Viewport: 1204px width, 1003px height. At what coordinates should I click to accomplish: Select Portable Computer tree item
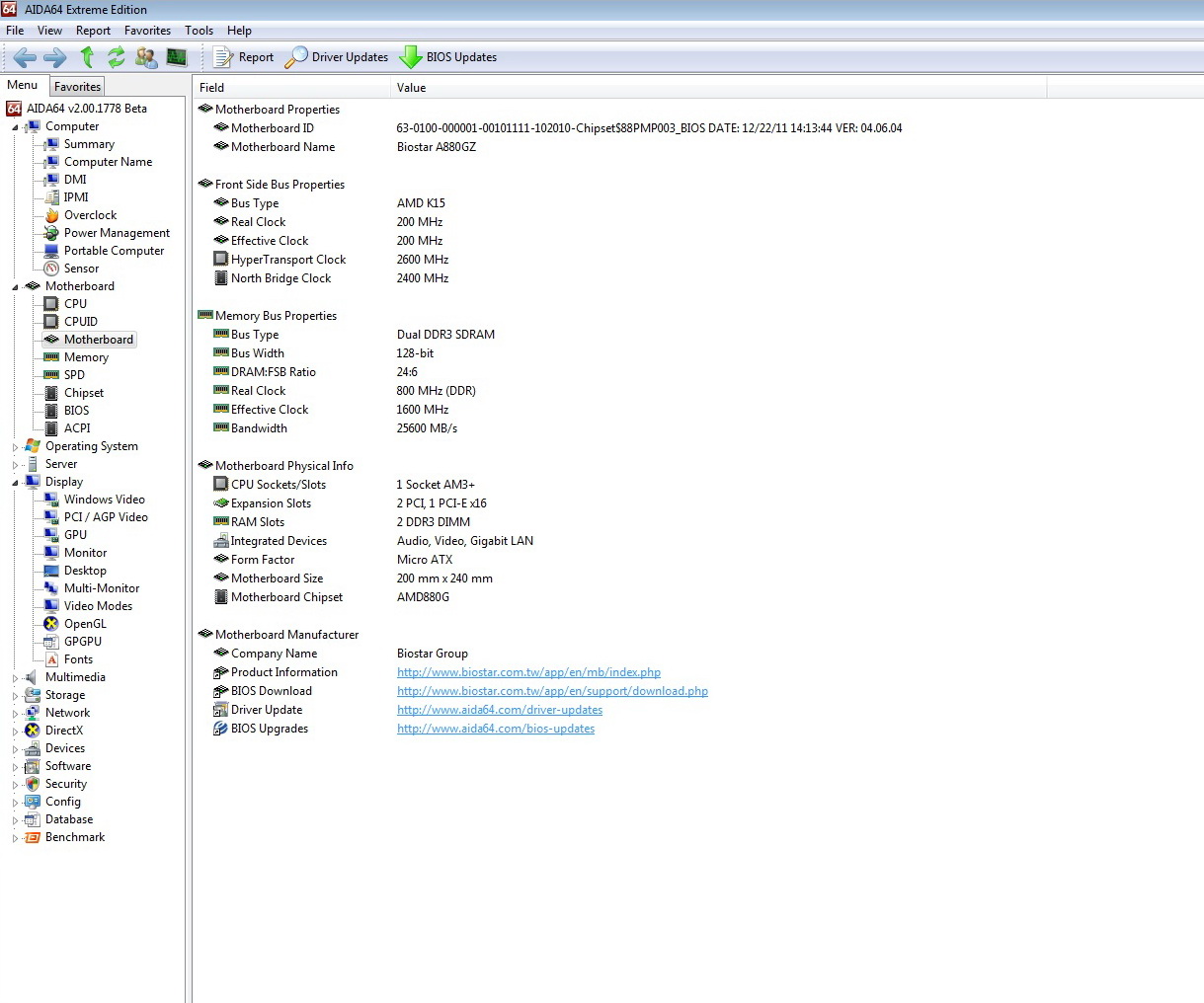click(114, 251)
